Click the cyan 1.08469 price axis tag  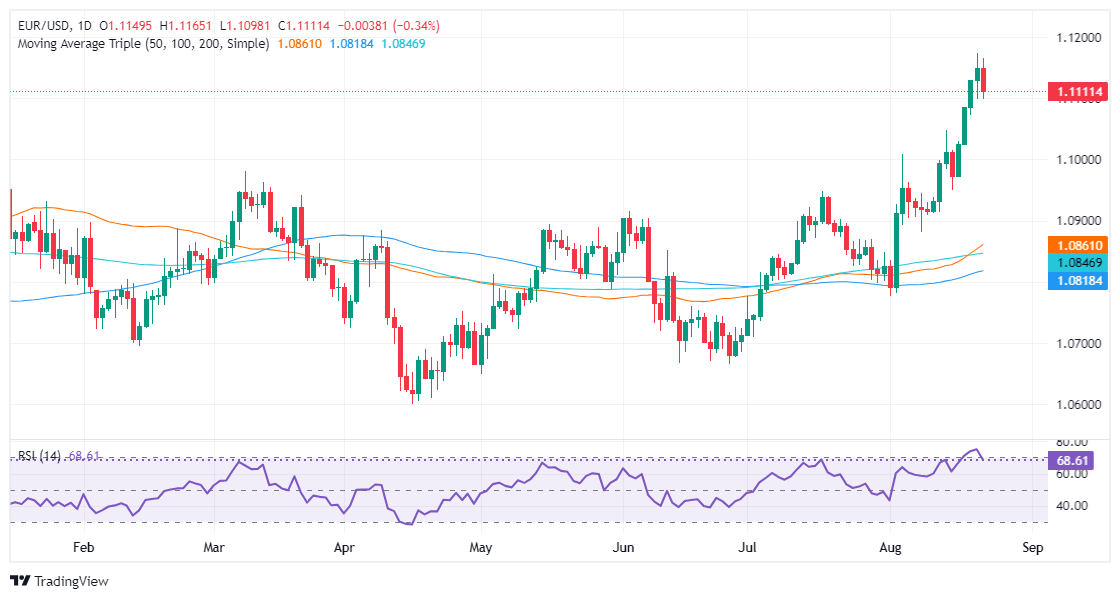coord(1079,263)
